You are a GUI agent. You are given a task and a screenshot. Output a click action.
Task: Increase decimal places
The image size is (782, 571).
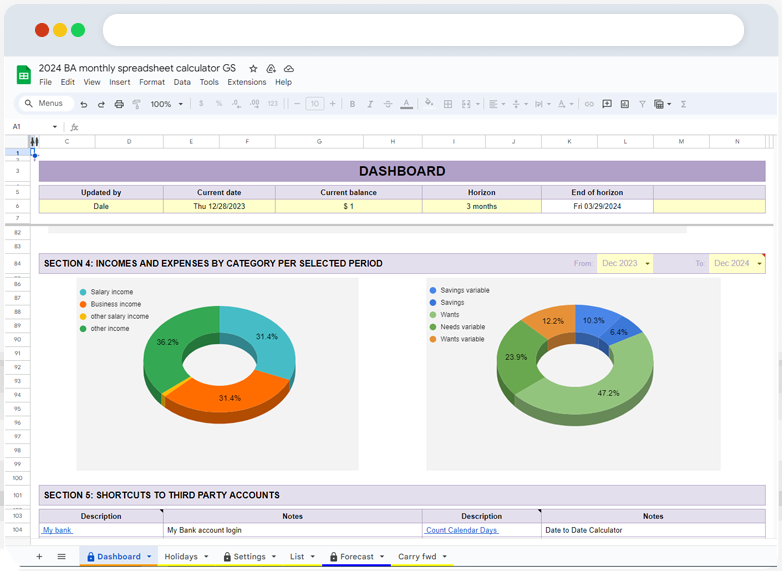tap(254, 104)
